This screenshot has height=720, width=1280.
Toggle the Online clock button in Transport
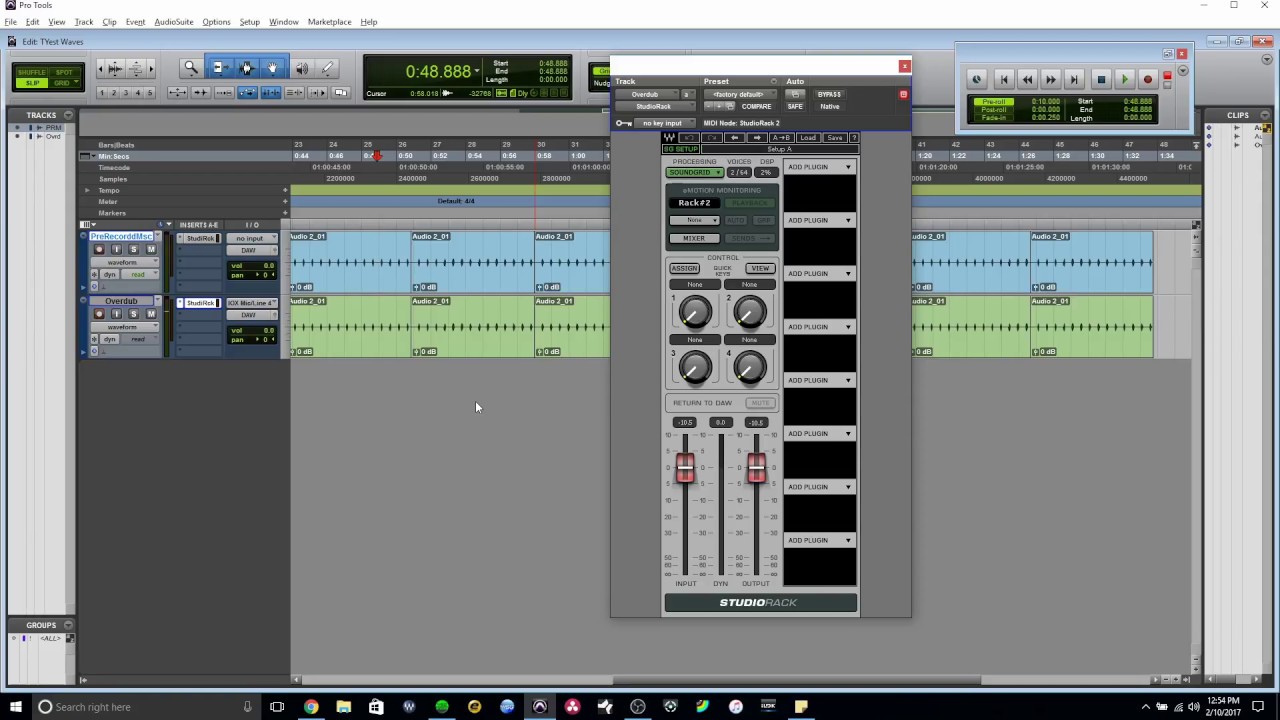pos(977,80)
